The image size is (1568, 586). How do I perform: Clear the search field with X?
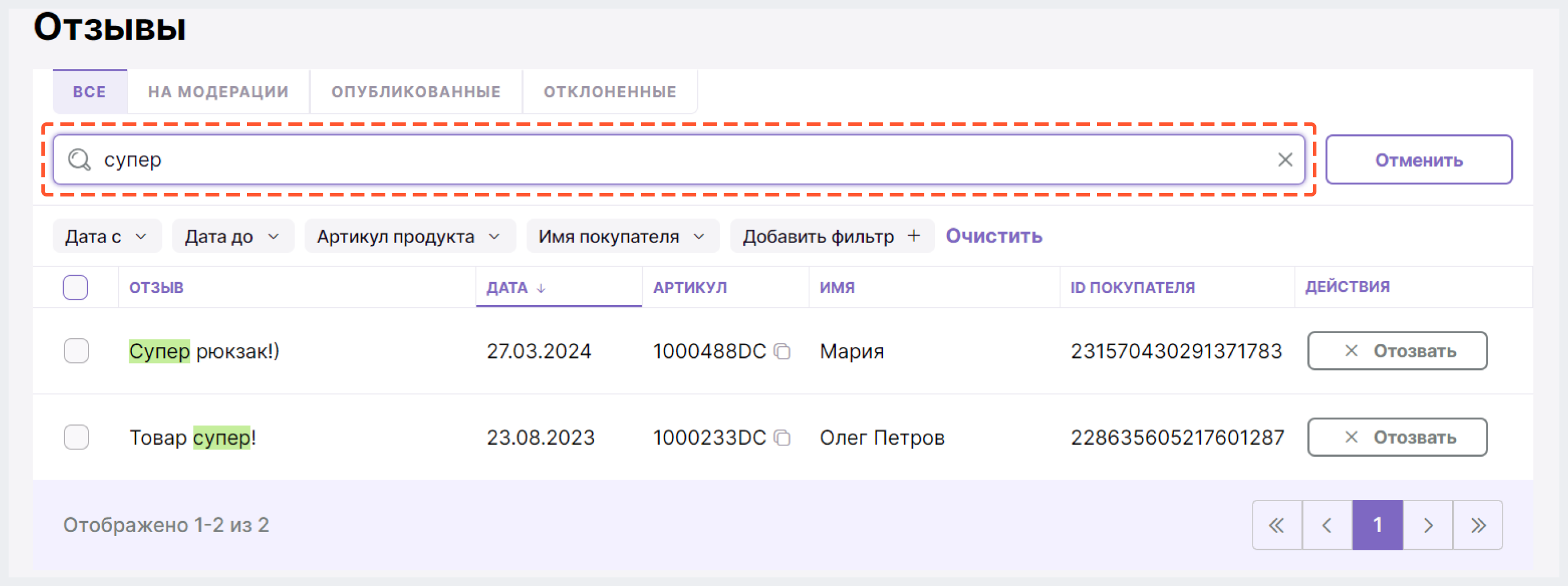[1285, 160]
